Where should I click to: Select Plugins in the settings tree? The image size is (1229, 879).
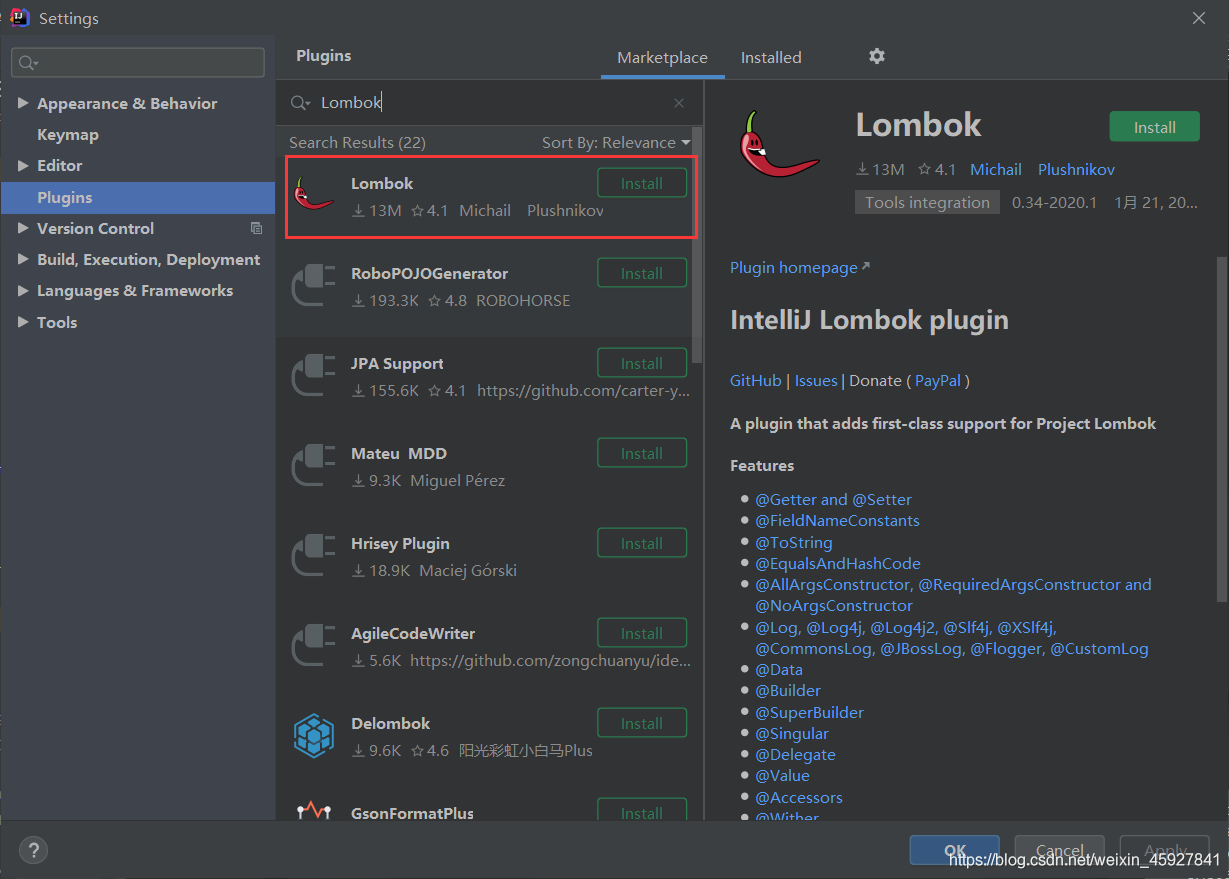tap(138, 197)
